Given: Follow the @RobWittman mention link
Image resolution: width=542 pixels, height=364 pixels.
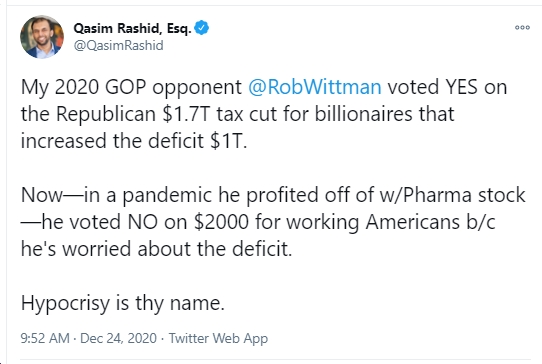Looking at the screenshot, I should click(x=315, y=87).
